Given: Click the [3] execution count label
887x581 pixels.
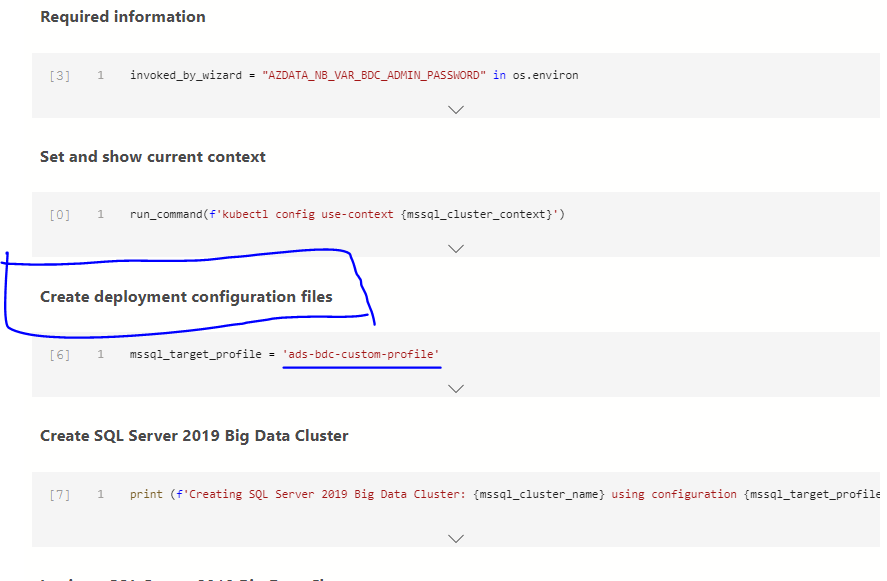Looking at the screenshot, I should [x=60, y=75].
